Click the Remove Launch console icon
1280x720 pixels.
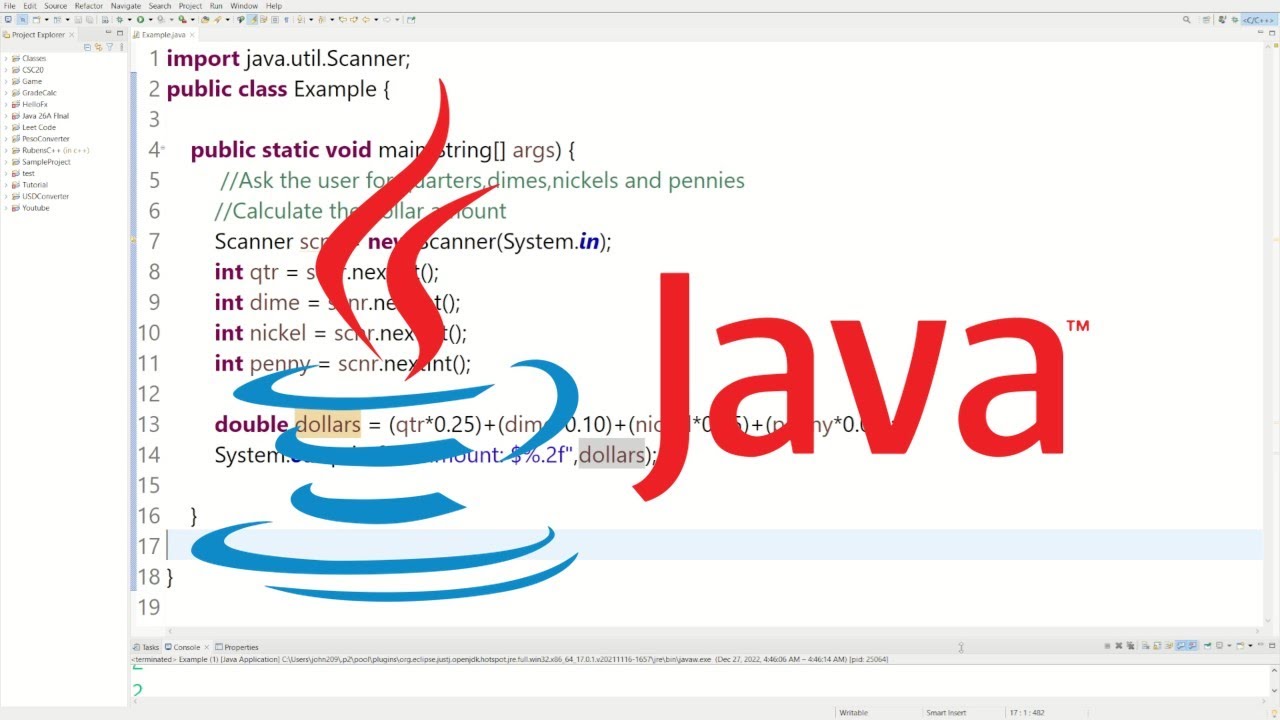[x=1119, y=645]
